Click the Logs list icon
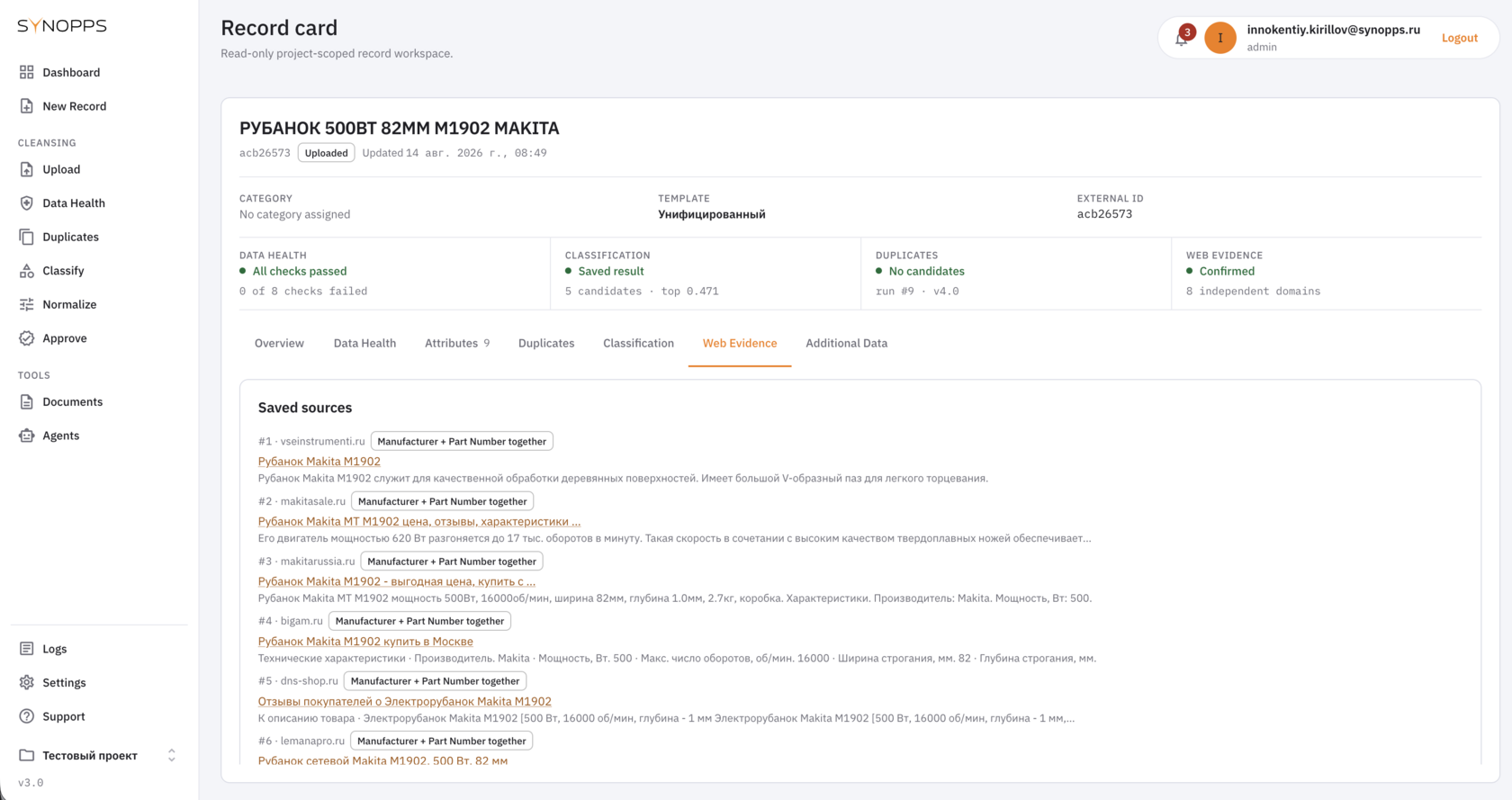This screenshot has width=1512, height=800. coord(27,649)
